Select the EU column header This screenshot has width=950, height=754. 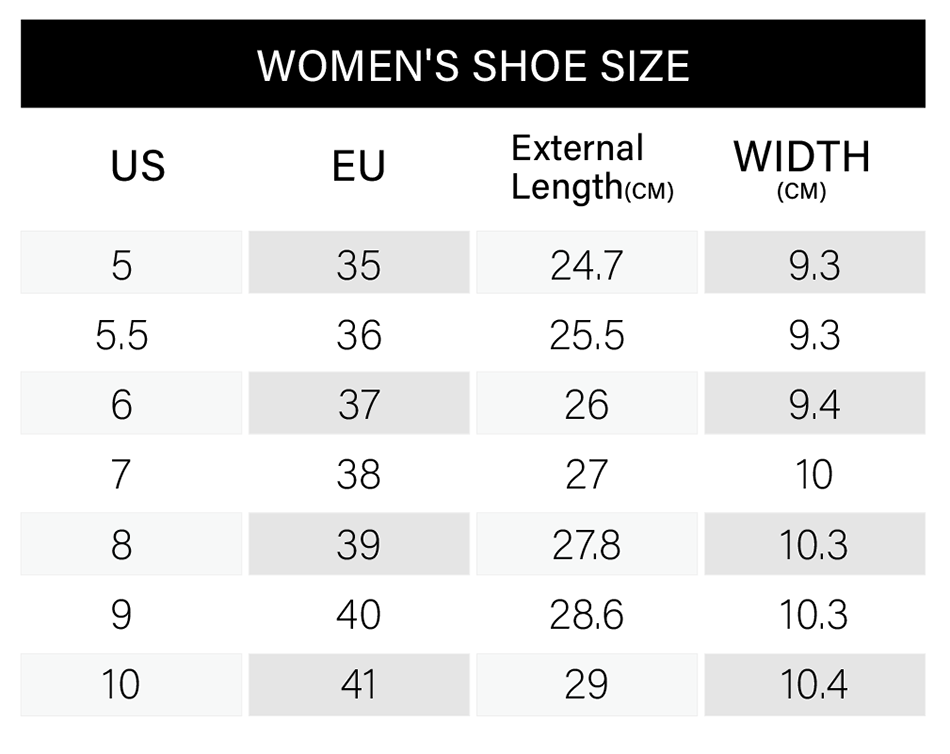click(x=359, y=165)
